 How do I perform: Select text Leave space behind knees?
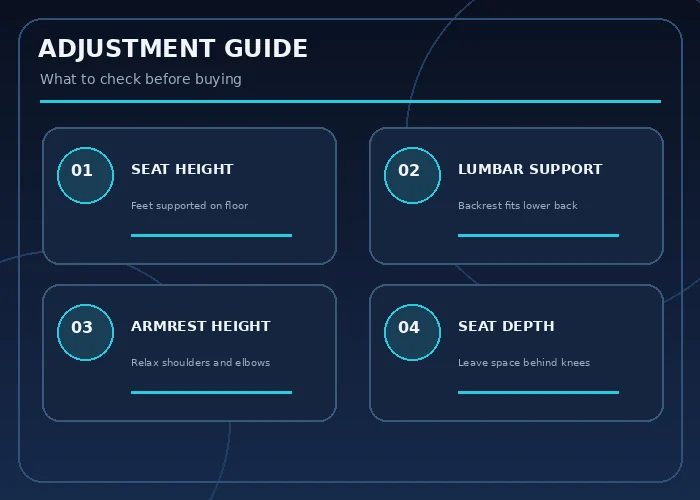[x=524, y=362]
